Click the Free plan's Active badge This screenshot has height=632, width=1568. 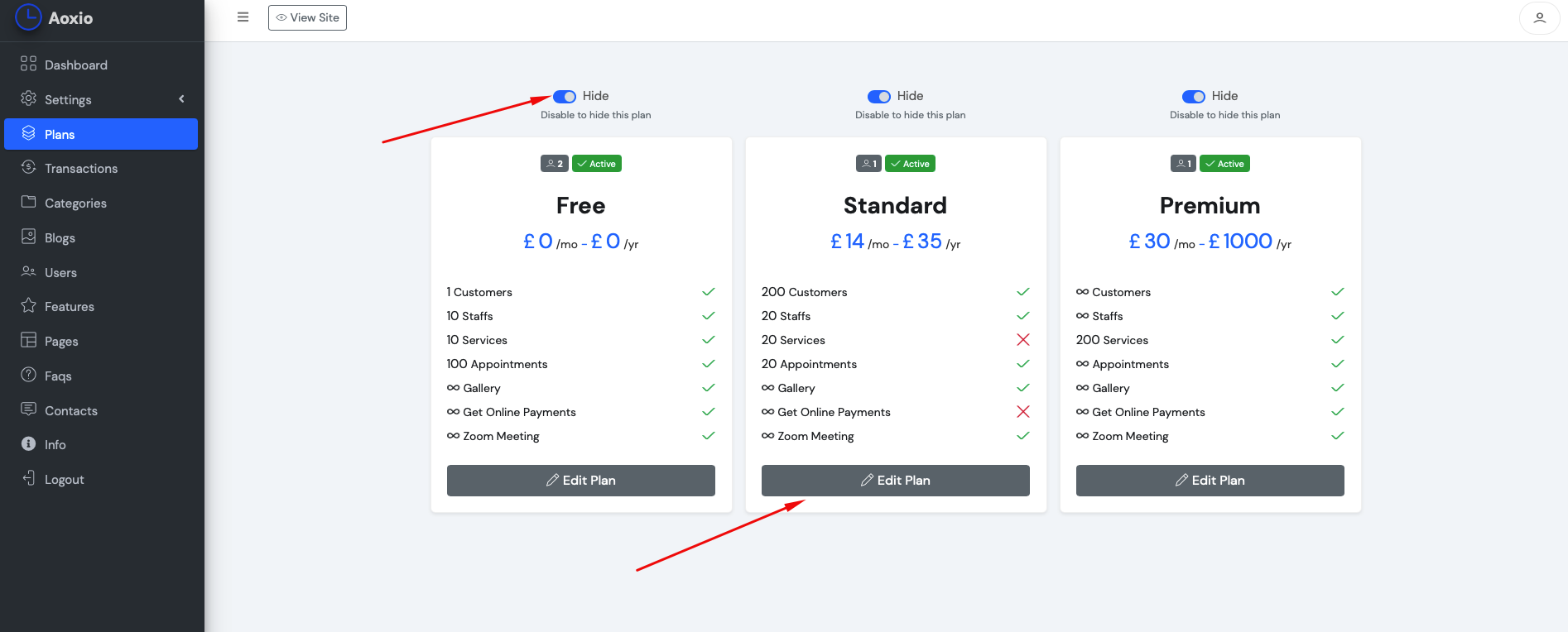[597, 164]
